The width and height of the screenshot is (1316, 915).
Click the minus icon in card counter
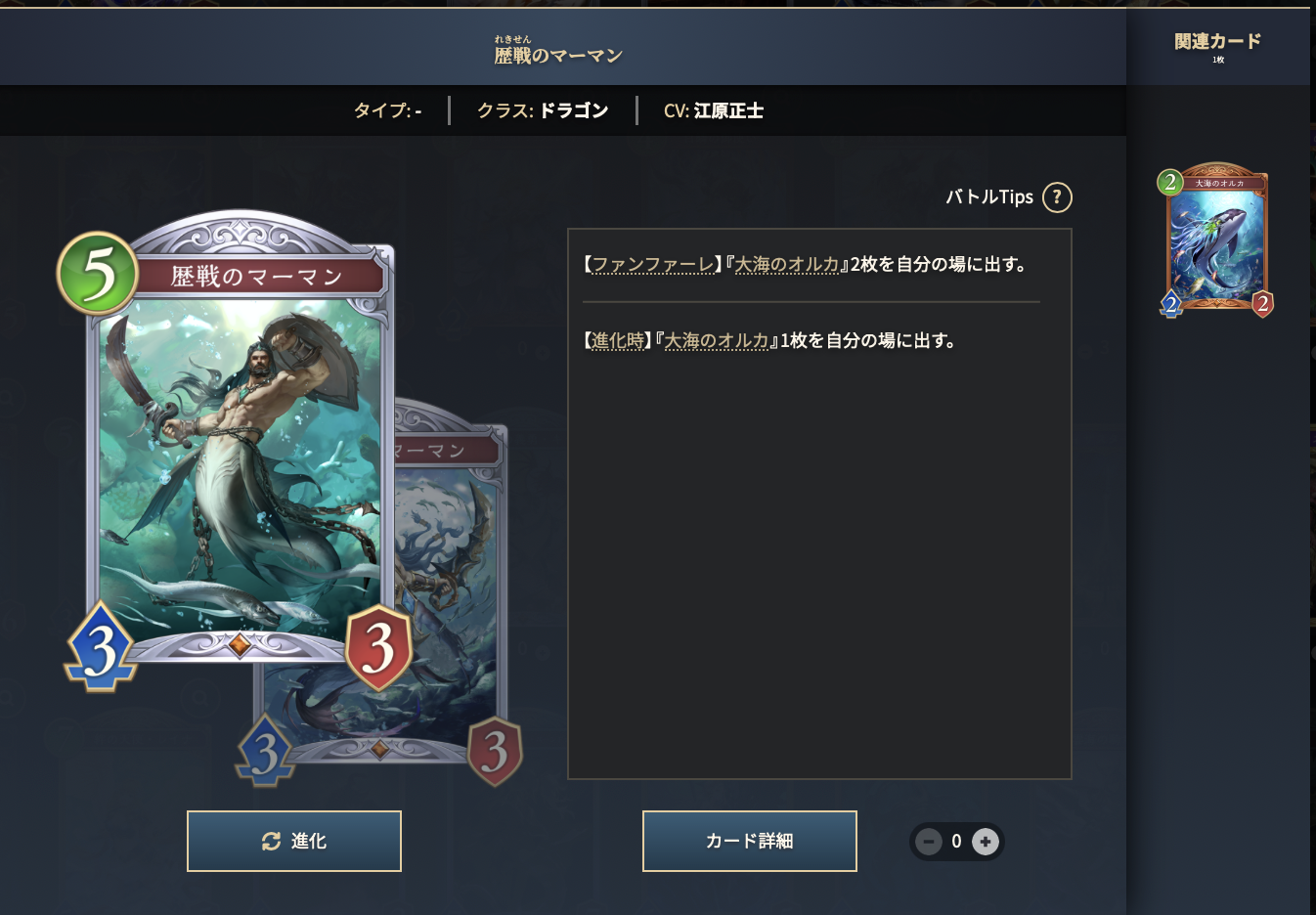(x=929, y=841)
